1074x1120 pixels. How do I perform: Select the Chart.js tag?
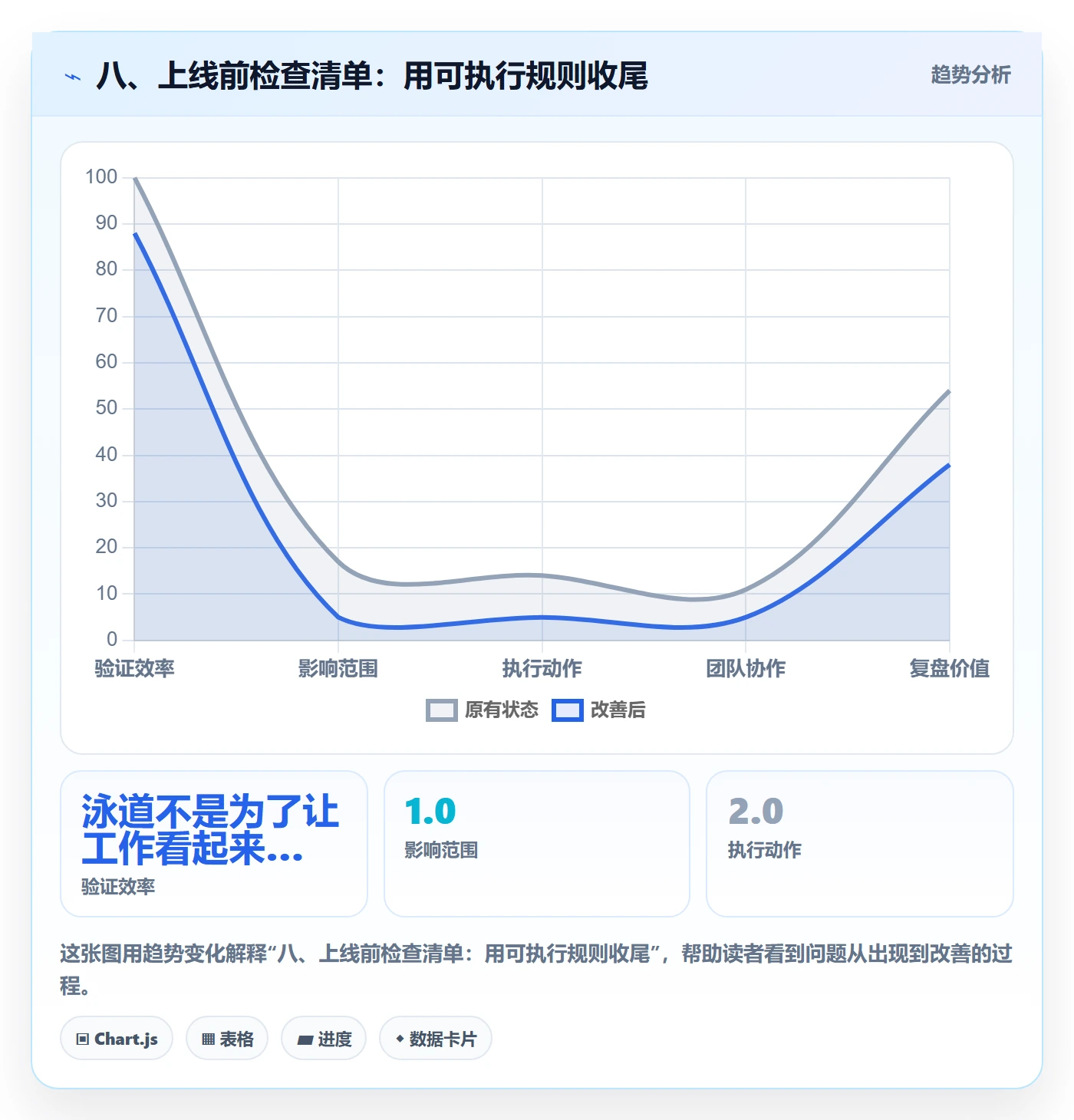pos(117,1039)
